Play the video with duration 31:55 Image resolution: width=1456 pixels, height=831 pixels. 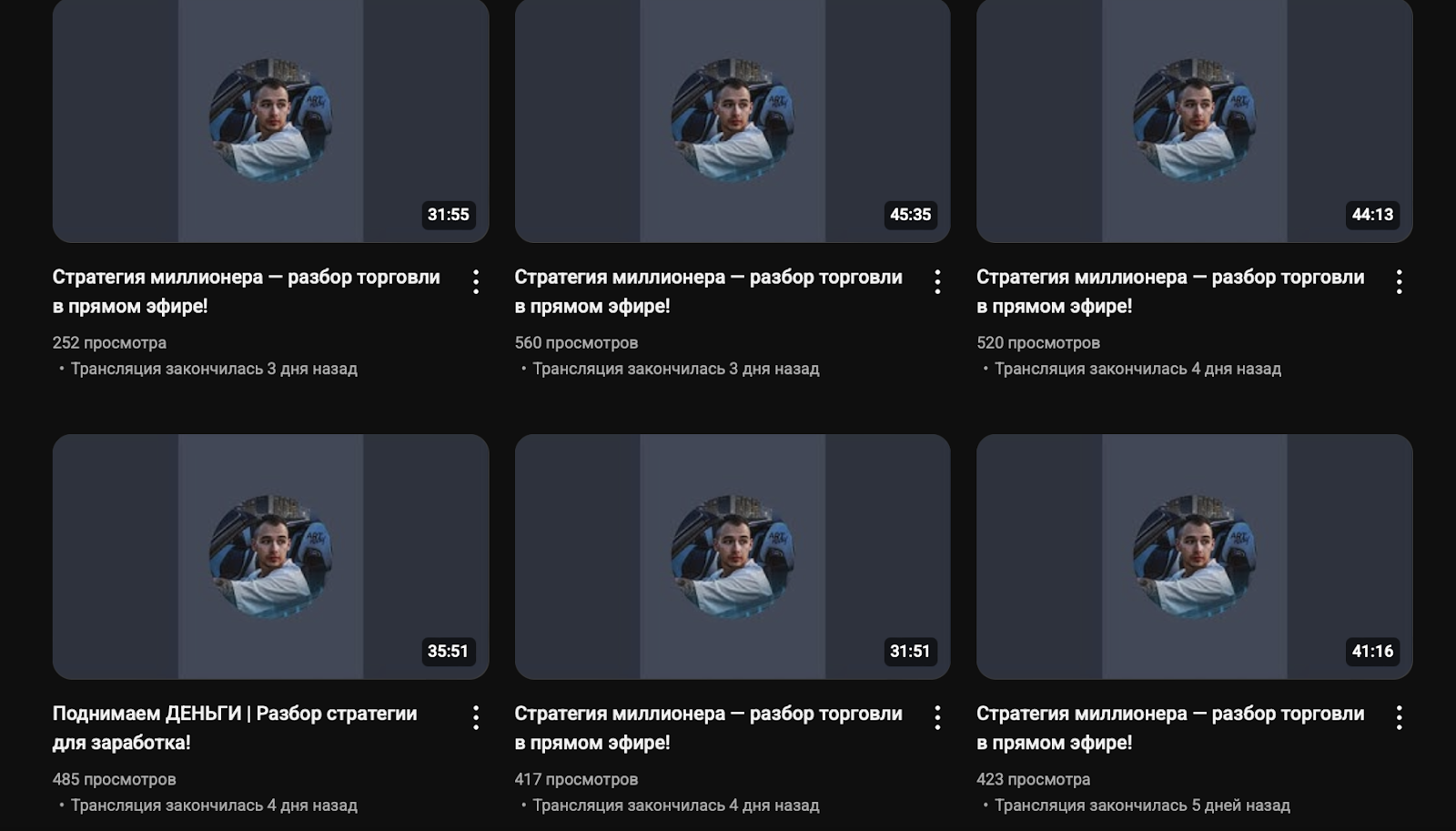tap(270, 120)
